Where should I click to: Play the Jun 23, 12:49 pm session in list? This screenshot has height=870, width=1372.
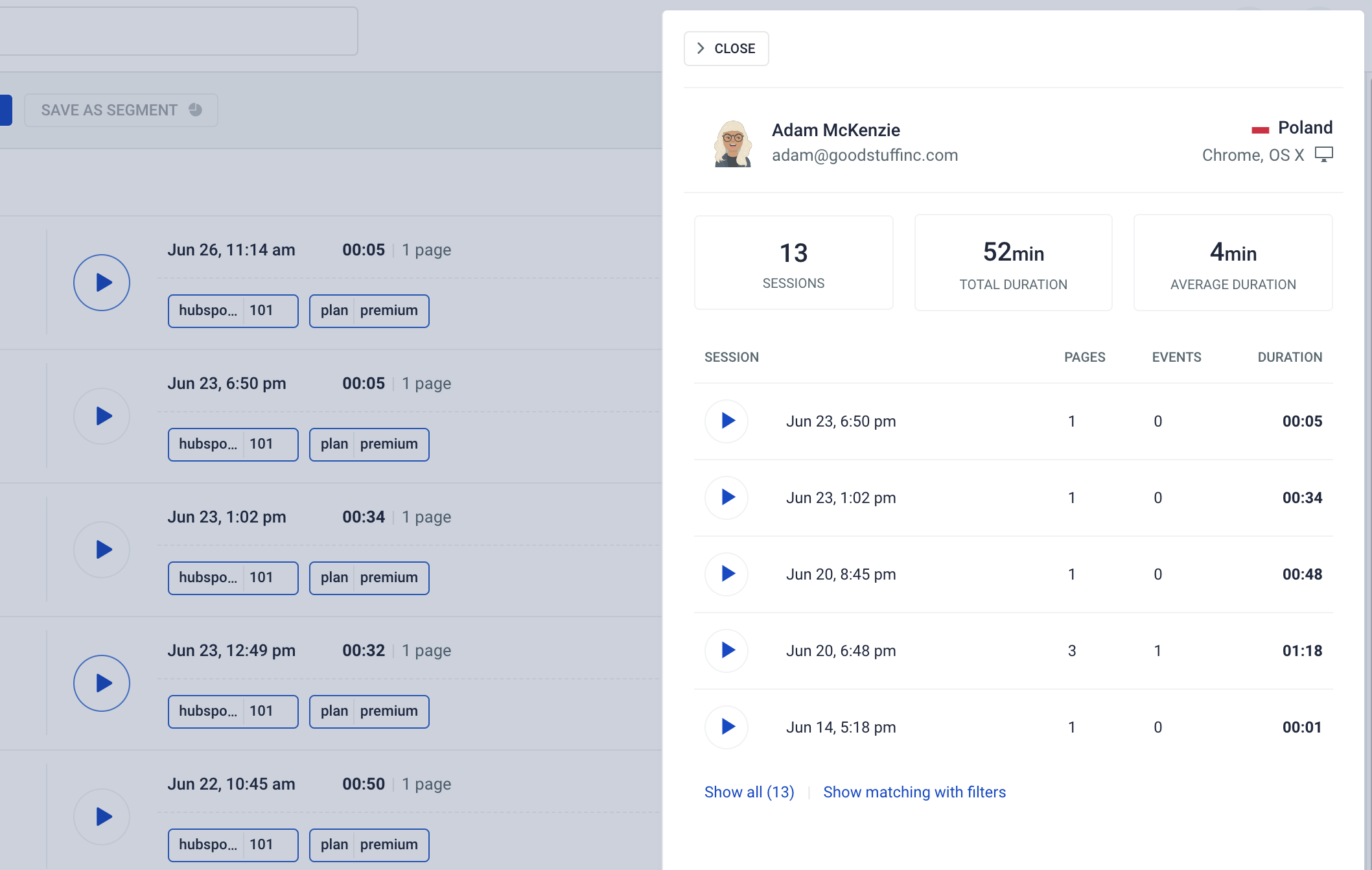tap(102, 683)
